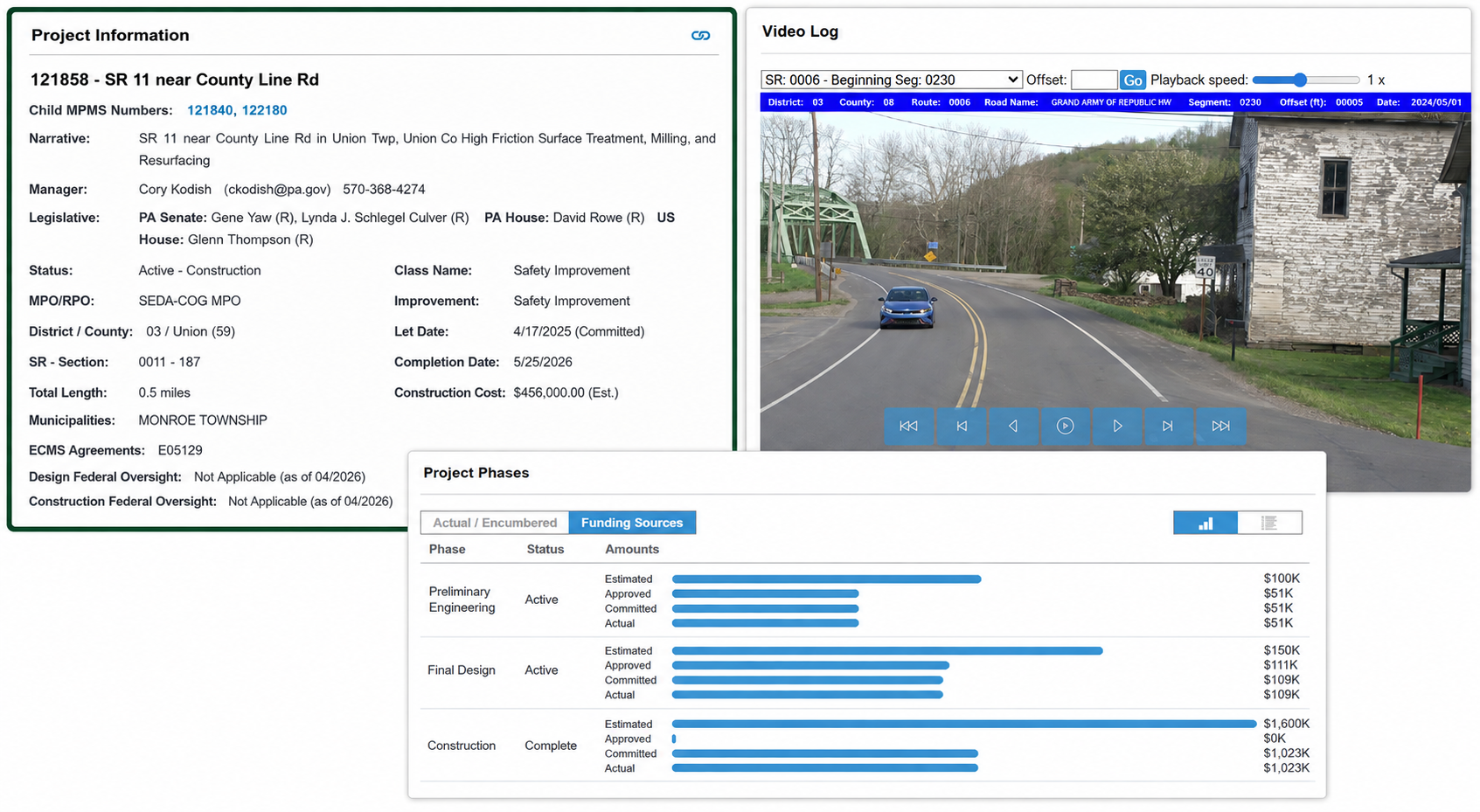Open the SR segment dropdown
Screen dimensions: 1480x812
(891, 80)
